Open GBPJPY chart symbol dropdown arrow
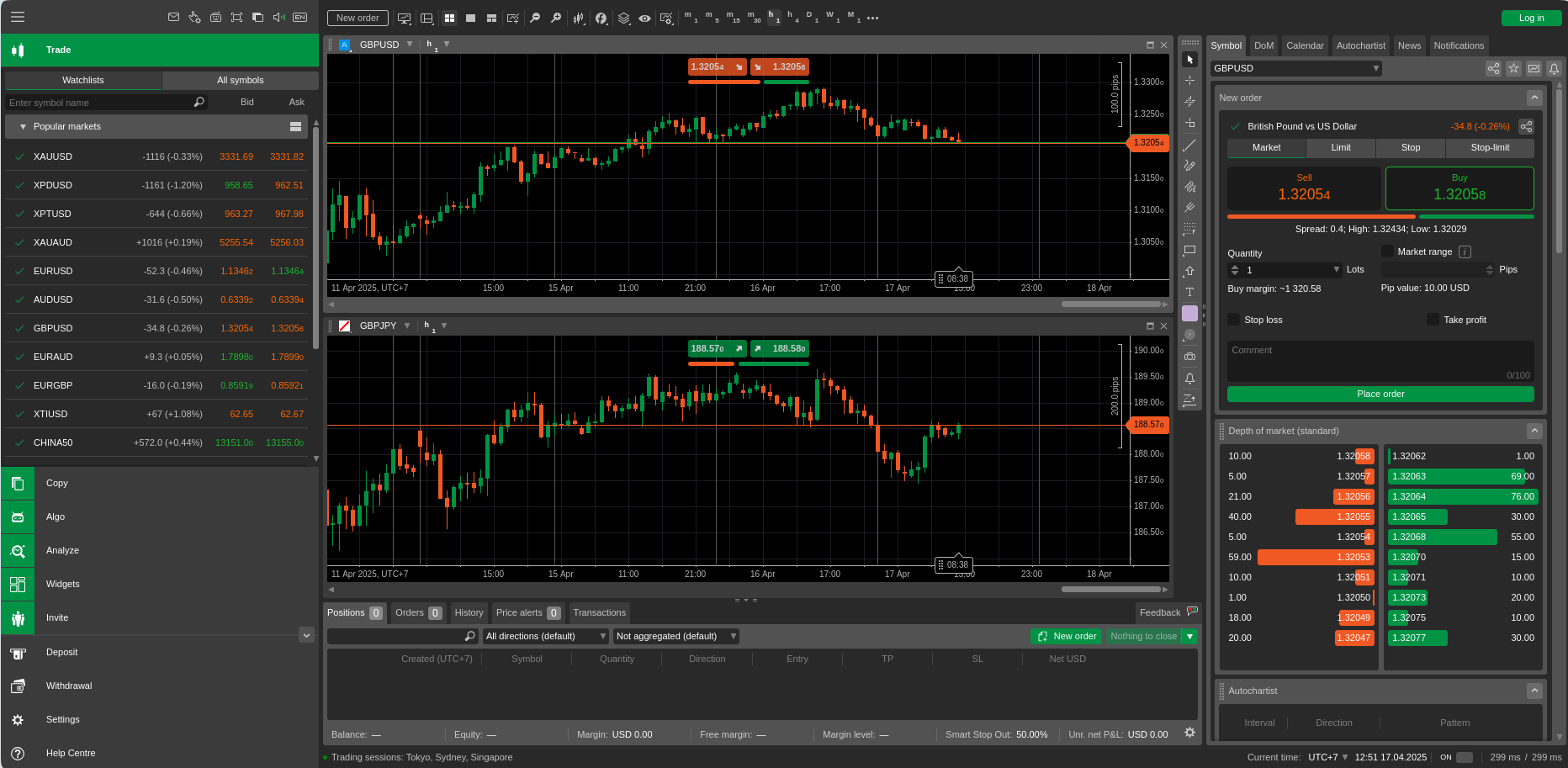 pyautogui.click(x=407, y=326)
